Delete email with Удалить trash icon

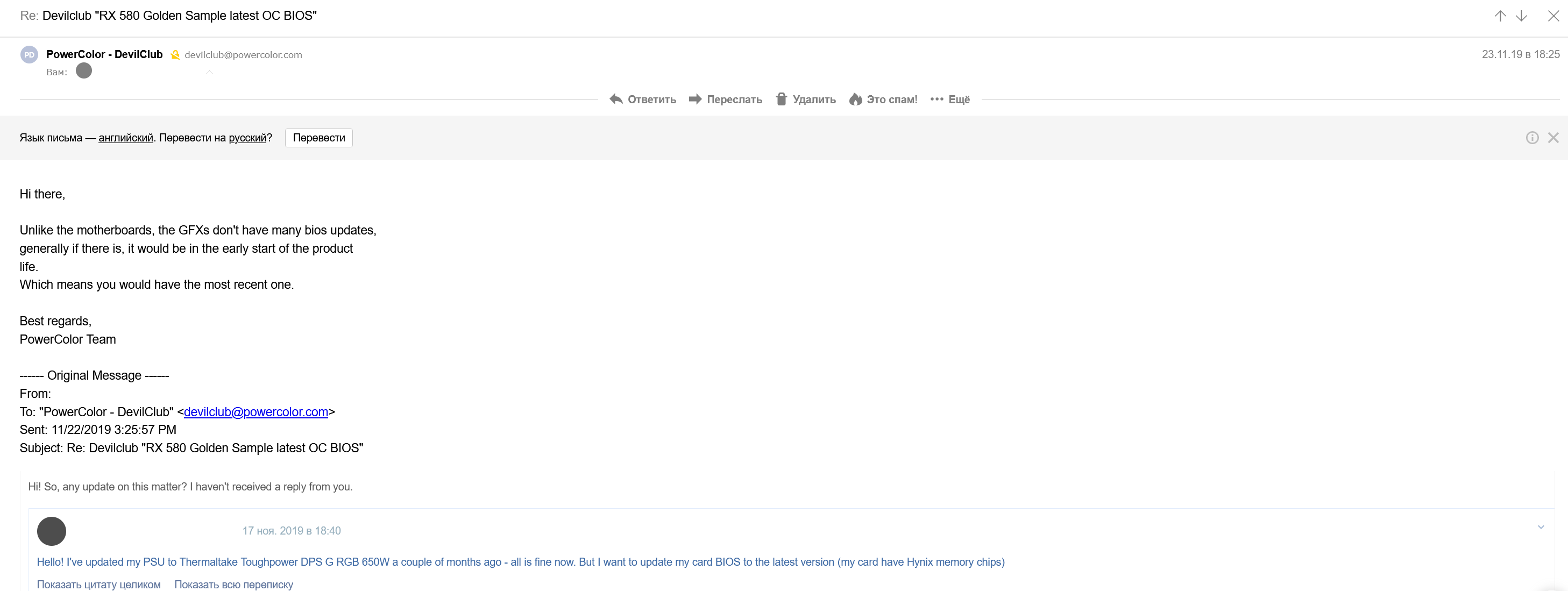point(805,99)
